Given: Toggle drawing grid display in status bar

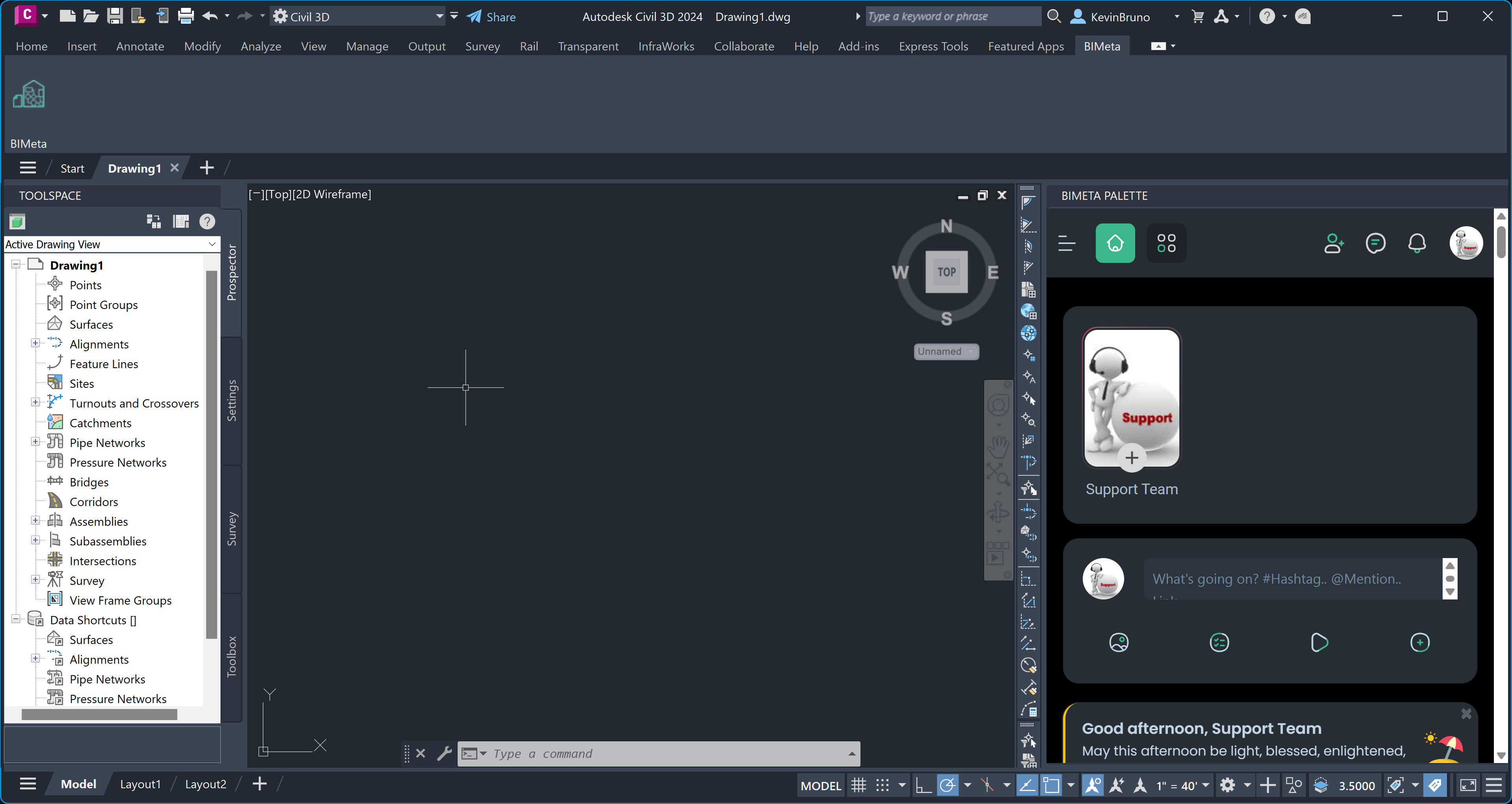Looking at the screenshot, I should pos(859,785).
